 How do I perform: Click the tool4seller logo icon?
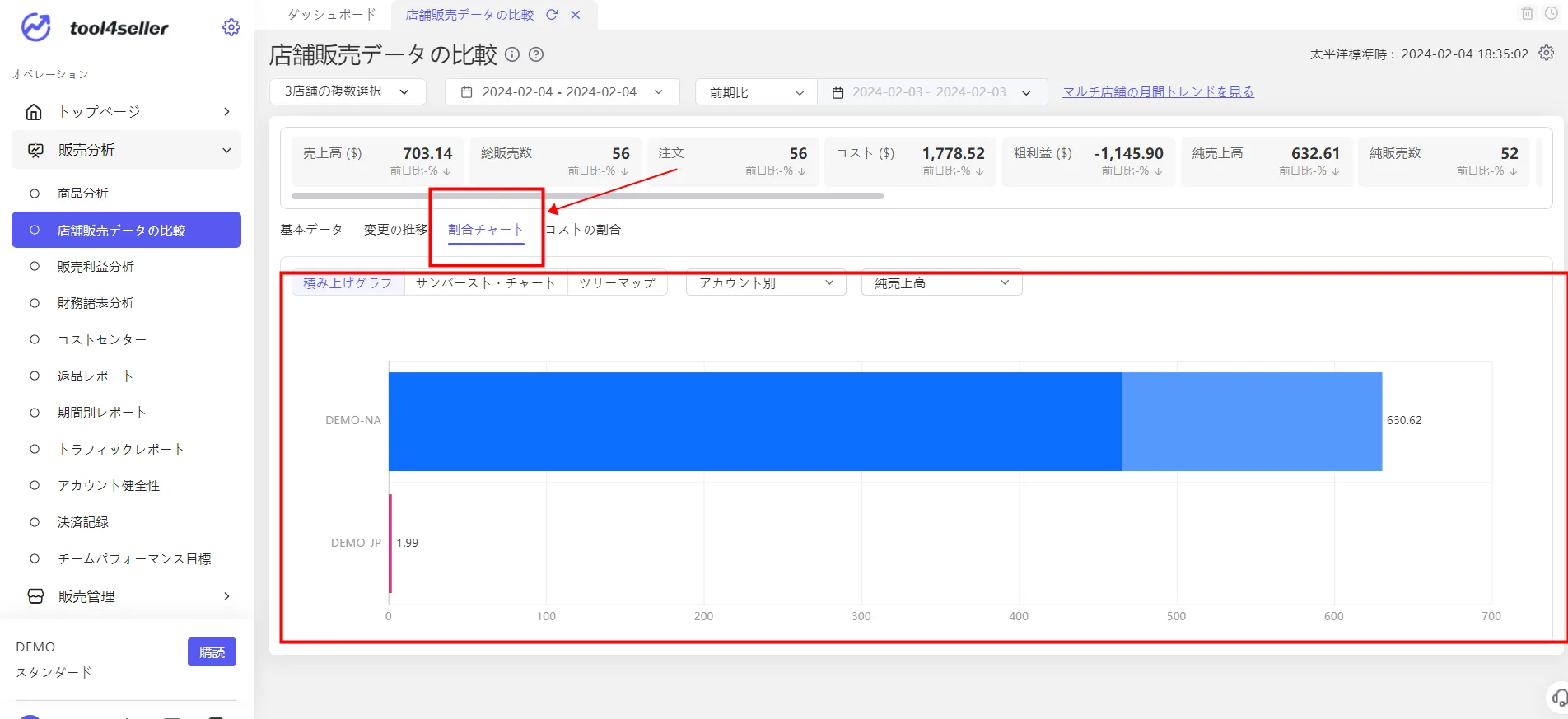click(x=35, y=27)
